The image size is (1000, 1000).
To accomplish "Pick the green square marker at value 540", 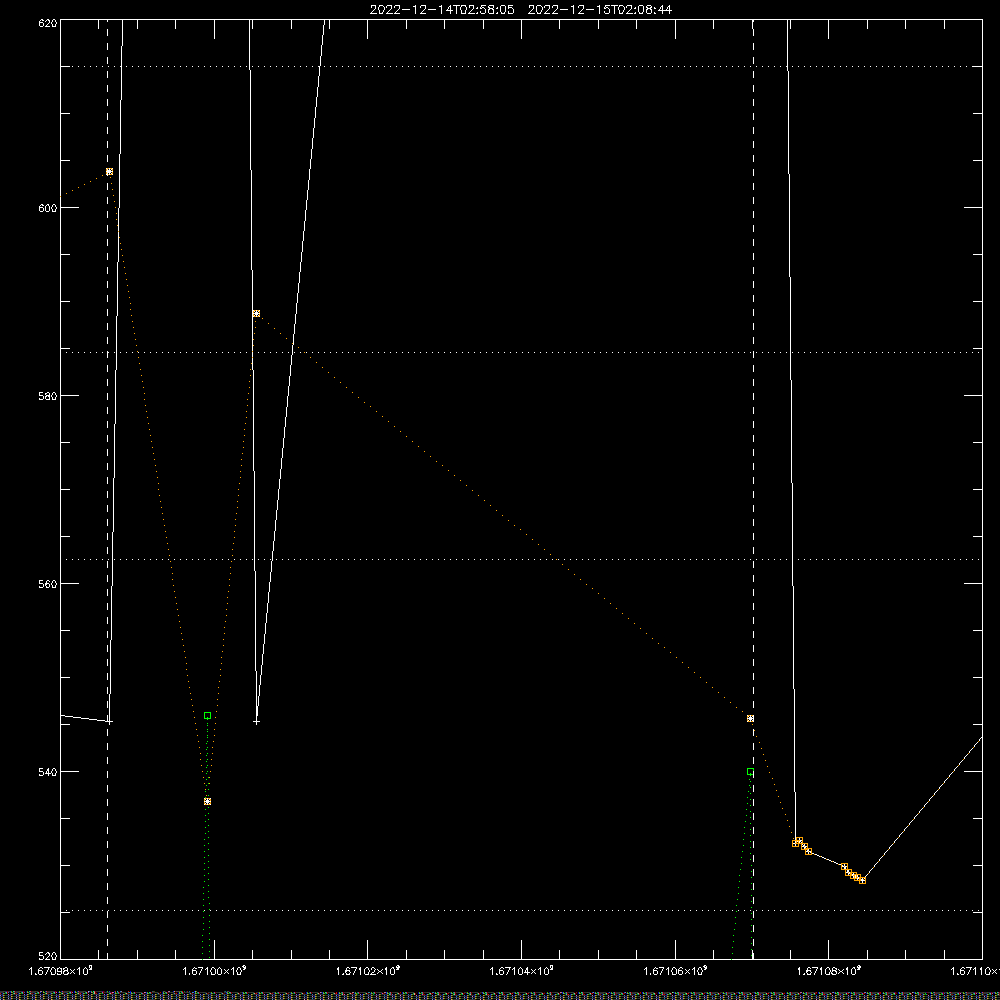I will tap(750, 772).
